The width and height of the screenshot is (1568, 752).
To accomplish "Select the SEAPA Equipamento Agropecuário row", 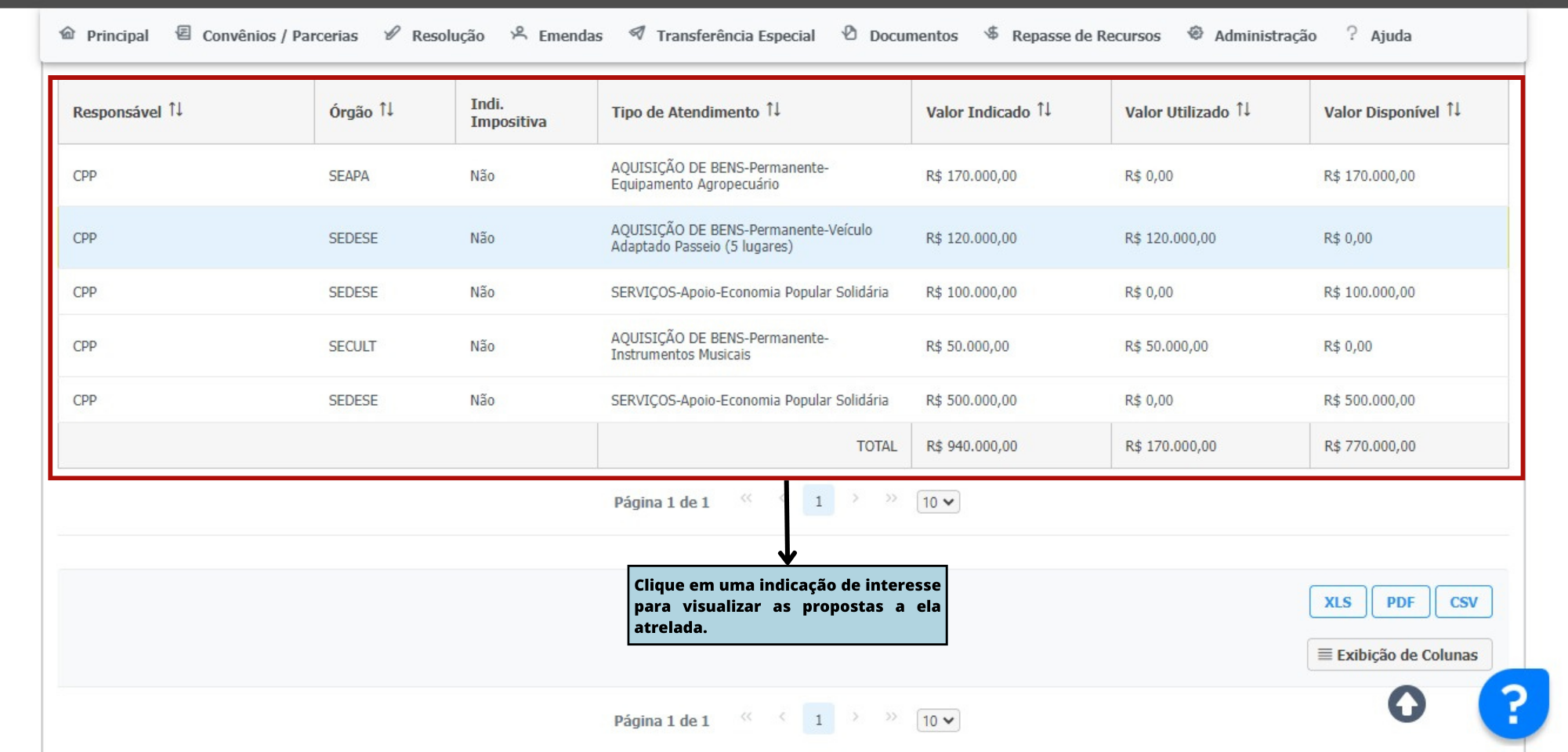I will tap(719, 175).
